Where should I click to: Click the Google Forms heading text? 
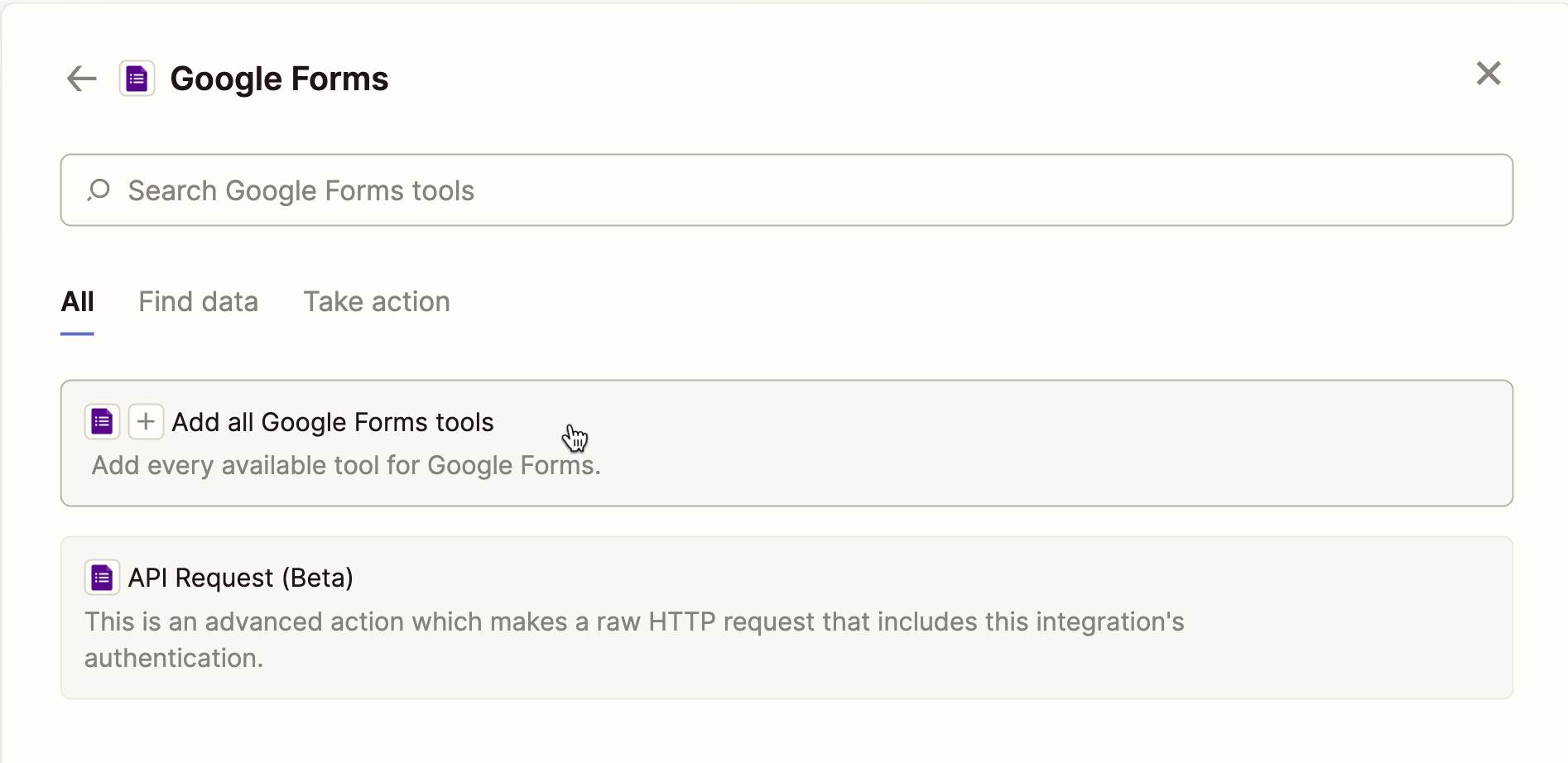point(279,79)
